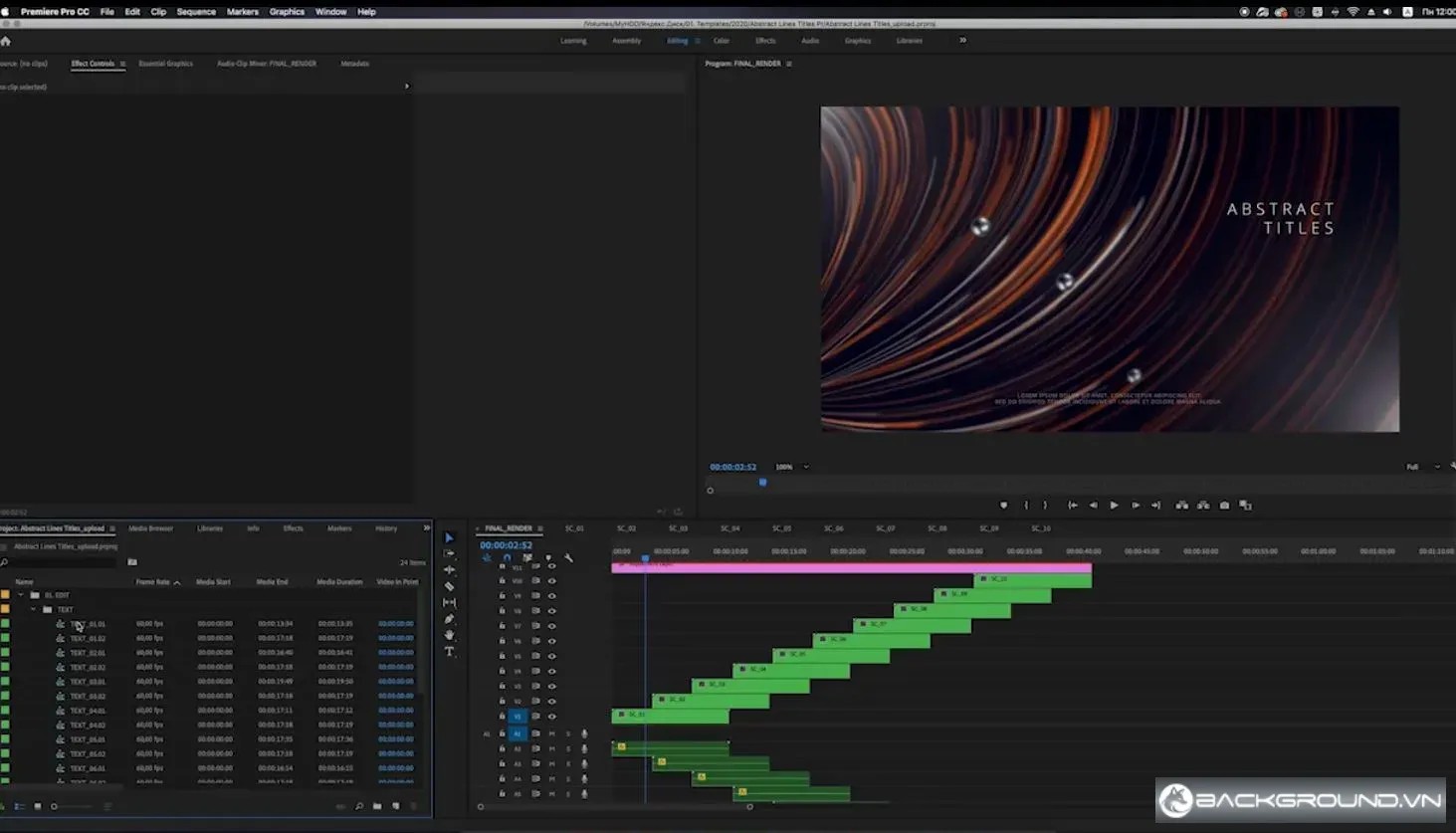The width and height of the screenshot is (1456, 833).
Task: Solo audio track A2
Action: pos(568,748)
